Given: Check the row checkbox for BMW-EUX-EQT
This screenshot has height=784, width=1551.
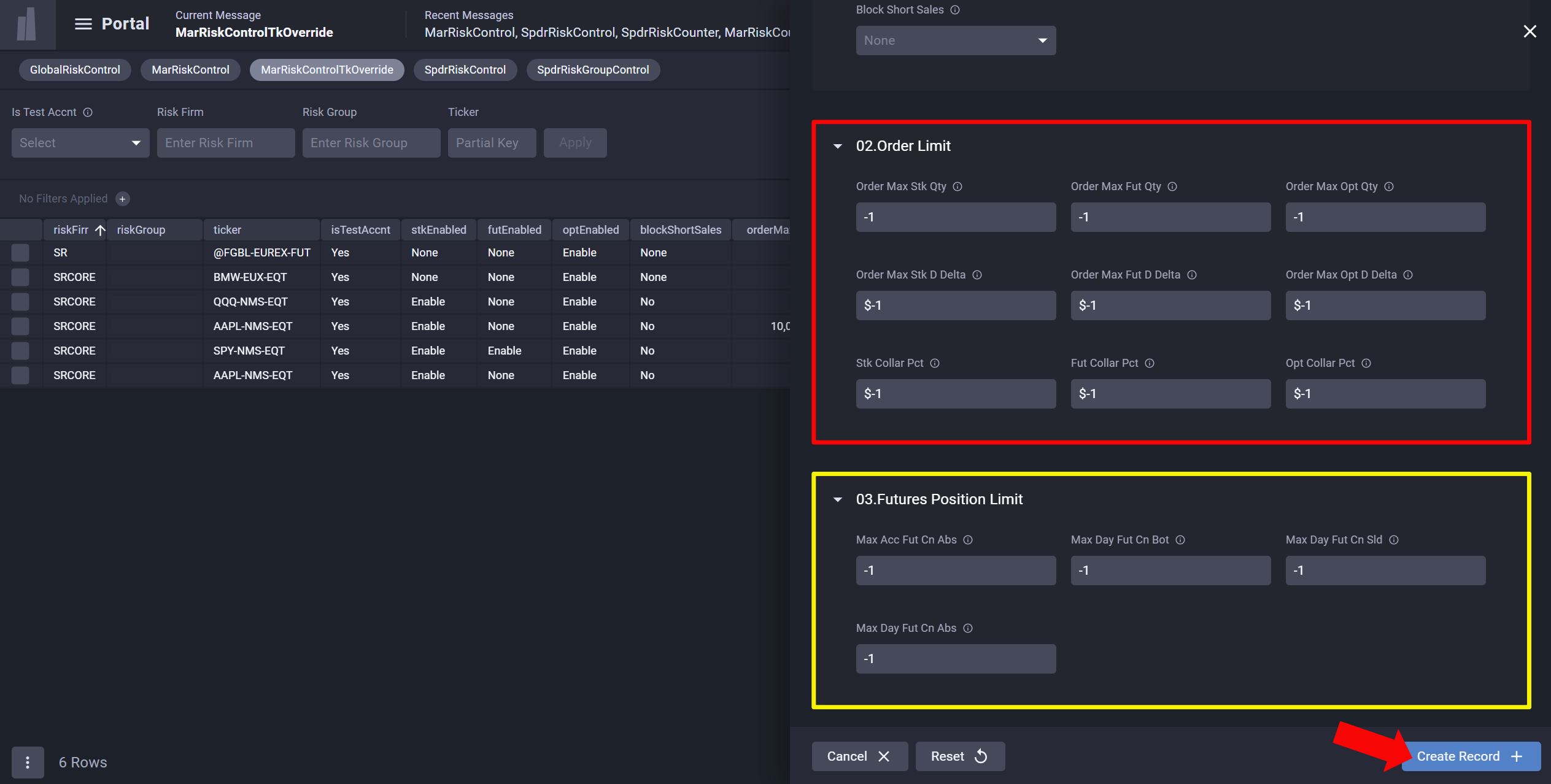Looking at the screenshot, I should click(x=20, y=277).
